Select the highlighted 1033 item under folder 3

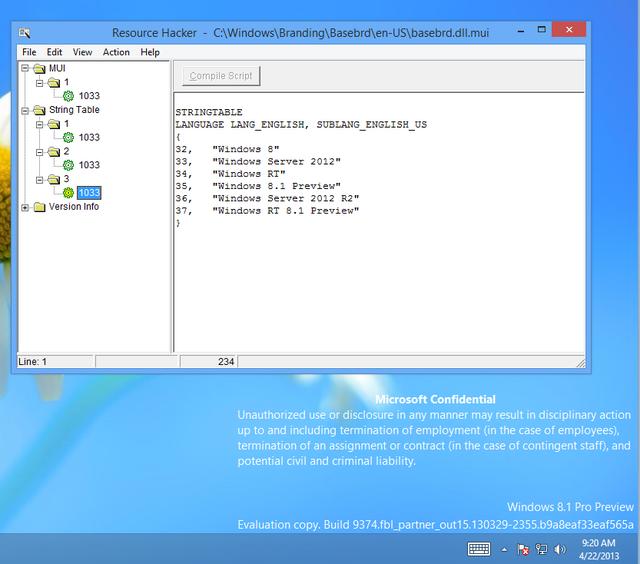click(88, 193)
